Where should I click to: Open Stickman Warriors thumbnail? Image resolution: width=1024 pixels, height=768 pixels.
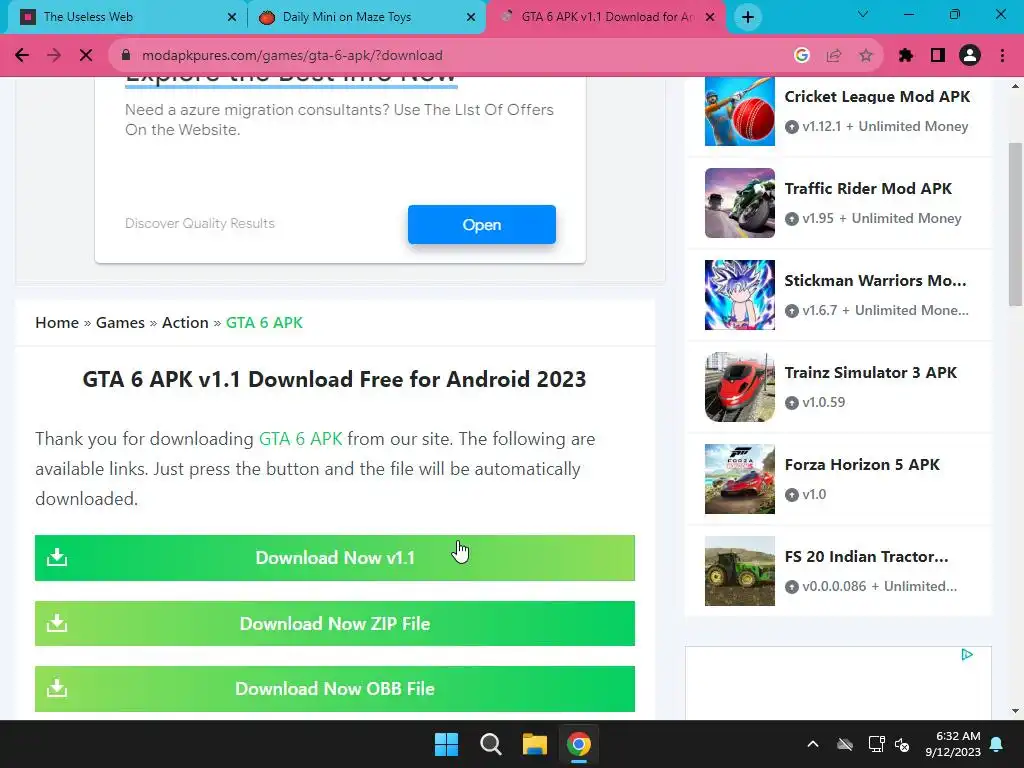point(740,295)
